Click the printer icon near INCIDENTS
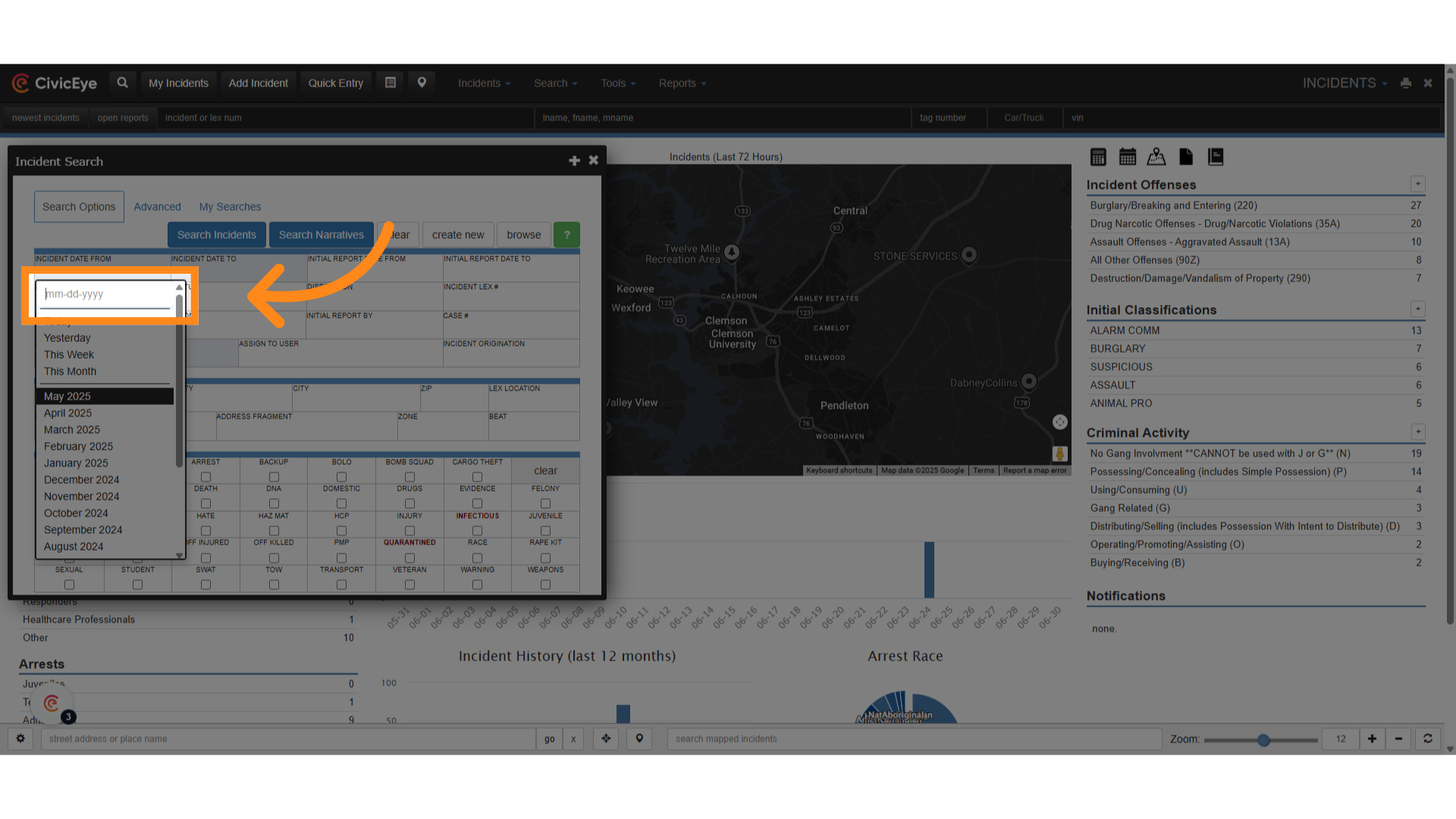The width and height of the screenshot is (1456, 819). point(1406,83)
